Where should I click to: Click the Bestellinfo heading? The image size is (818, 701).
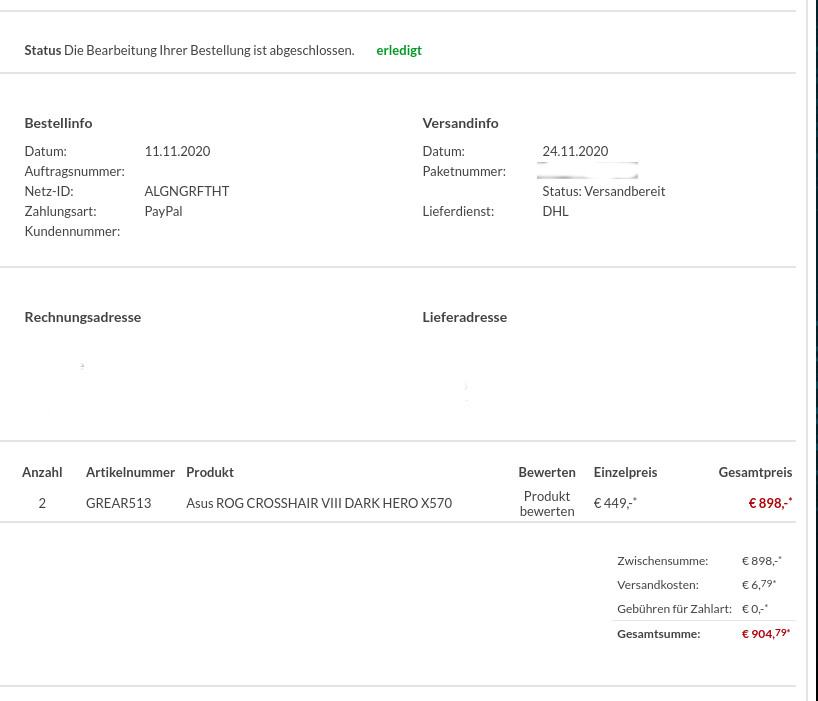point(58,123)
